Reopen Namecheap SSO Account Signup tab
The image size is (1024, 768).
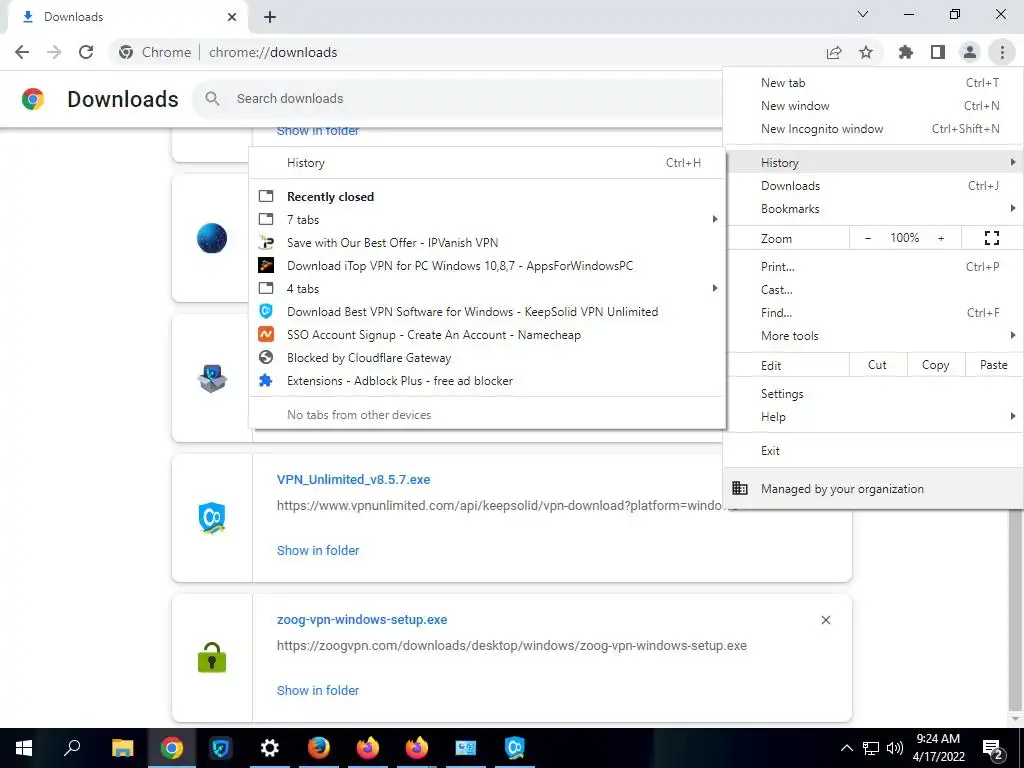coord(488,335)
